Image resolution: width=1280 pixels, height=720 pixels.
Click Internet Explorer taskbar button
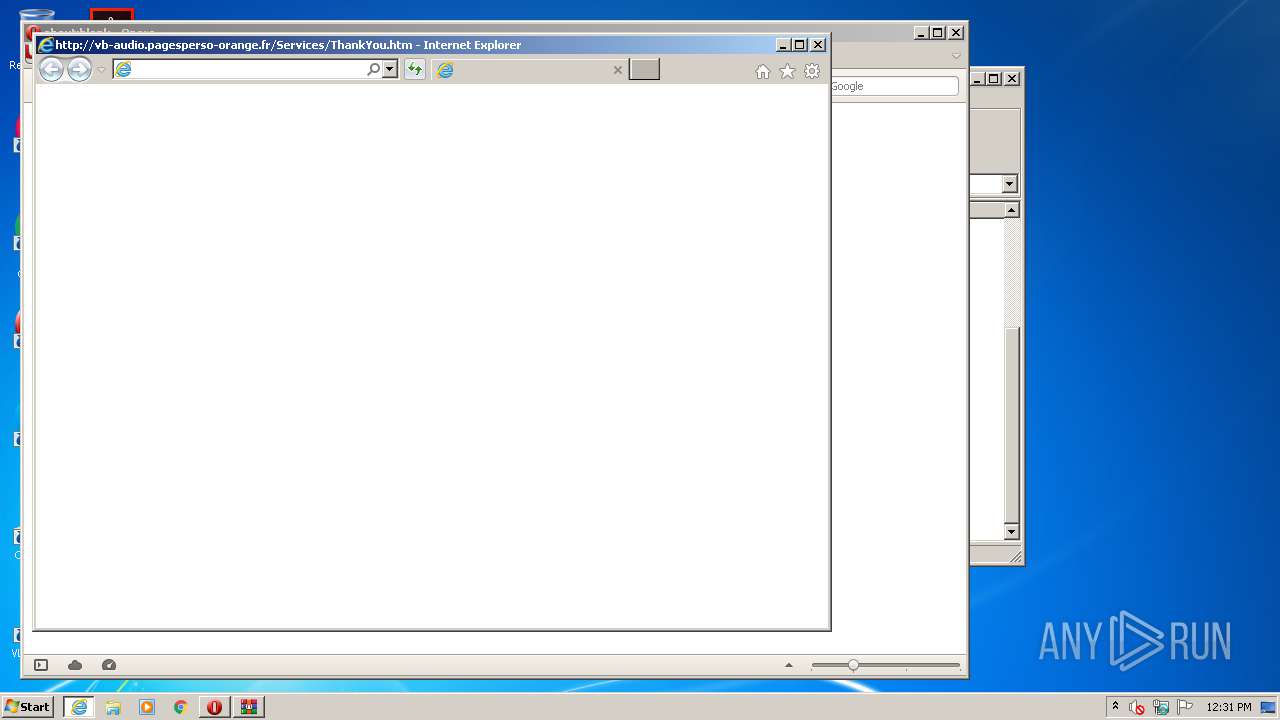point(79,707)
